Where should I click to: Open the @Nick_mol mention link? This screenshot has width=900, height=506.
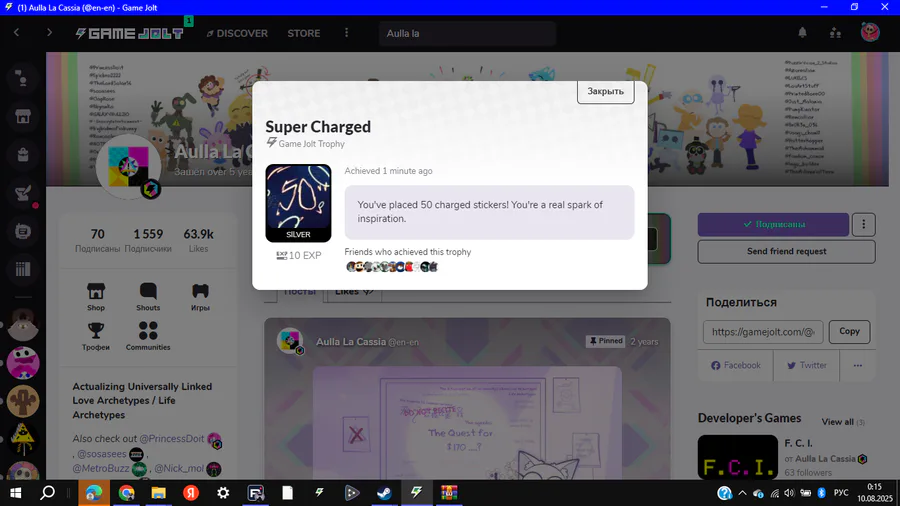point(179,469)
